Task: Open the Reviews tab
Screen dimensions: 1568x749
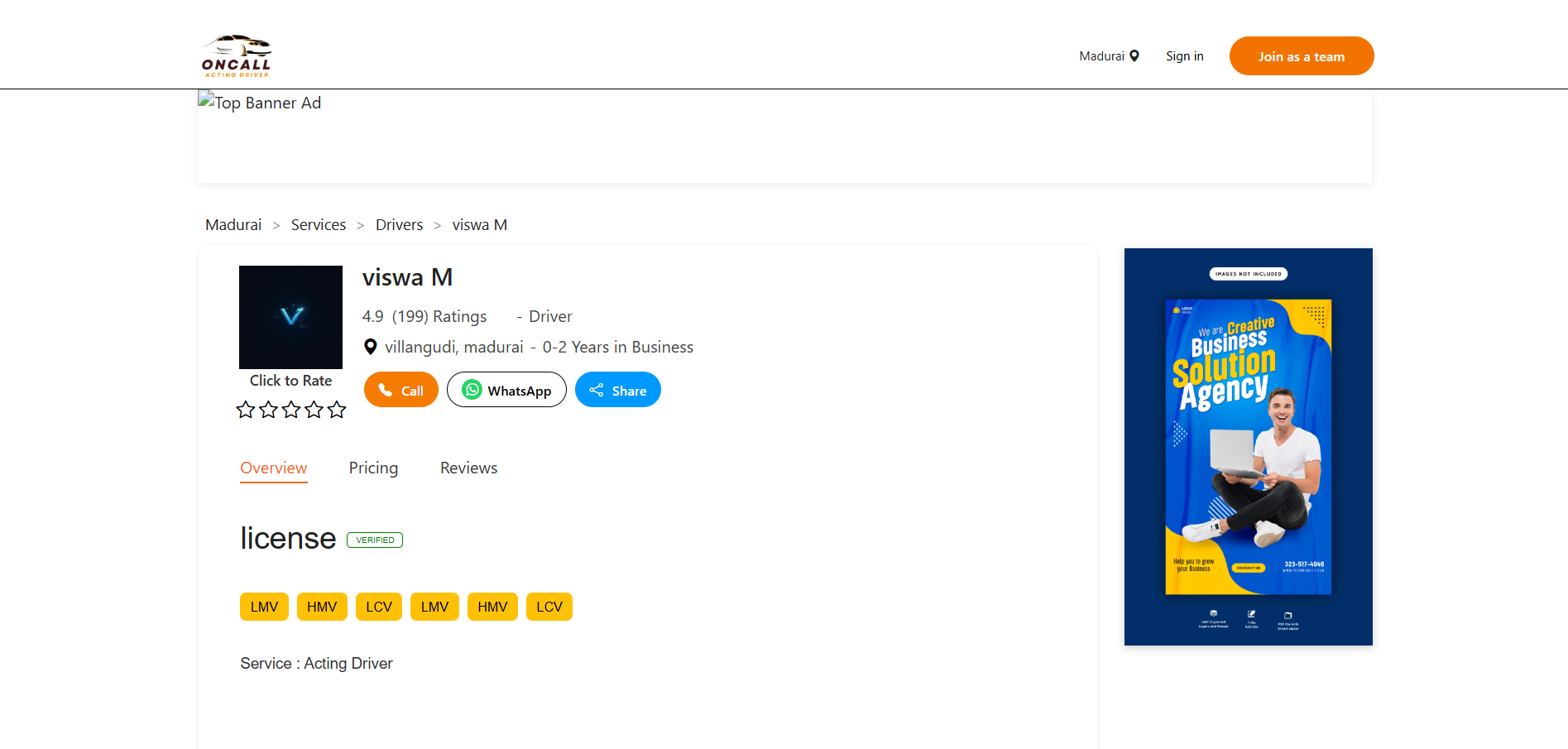Action: (x=468, y=468)
